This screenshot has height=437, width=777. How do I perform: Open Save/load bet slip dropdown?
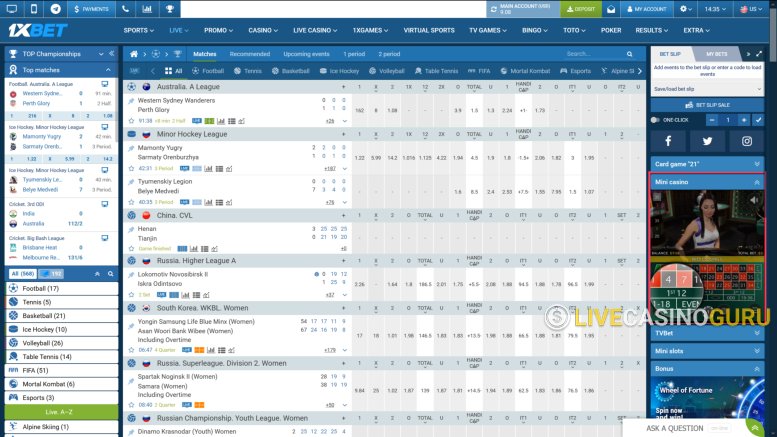pos(707,89)
